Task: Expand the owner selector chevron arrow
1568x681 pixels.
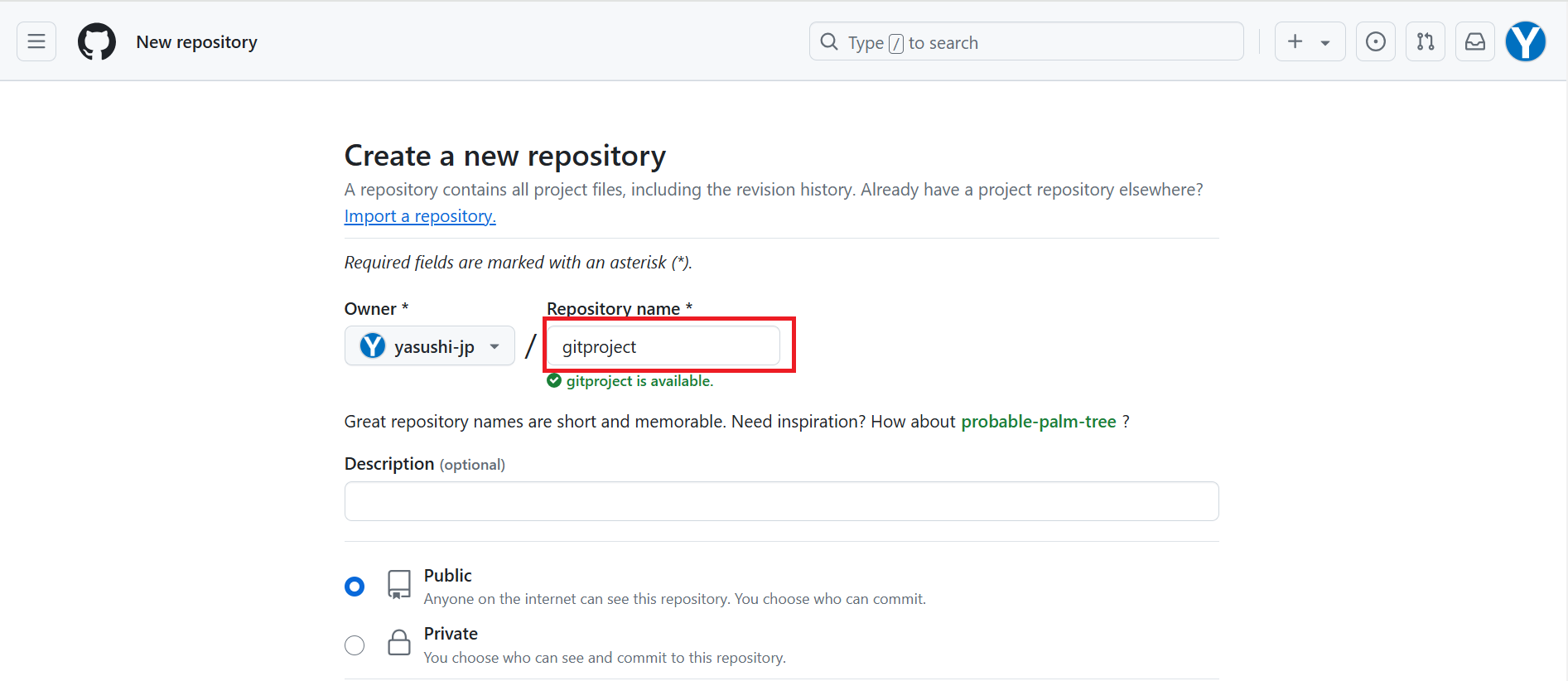Action: click(495, 345)
